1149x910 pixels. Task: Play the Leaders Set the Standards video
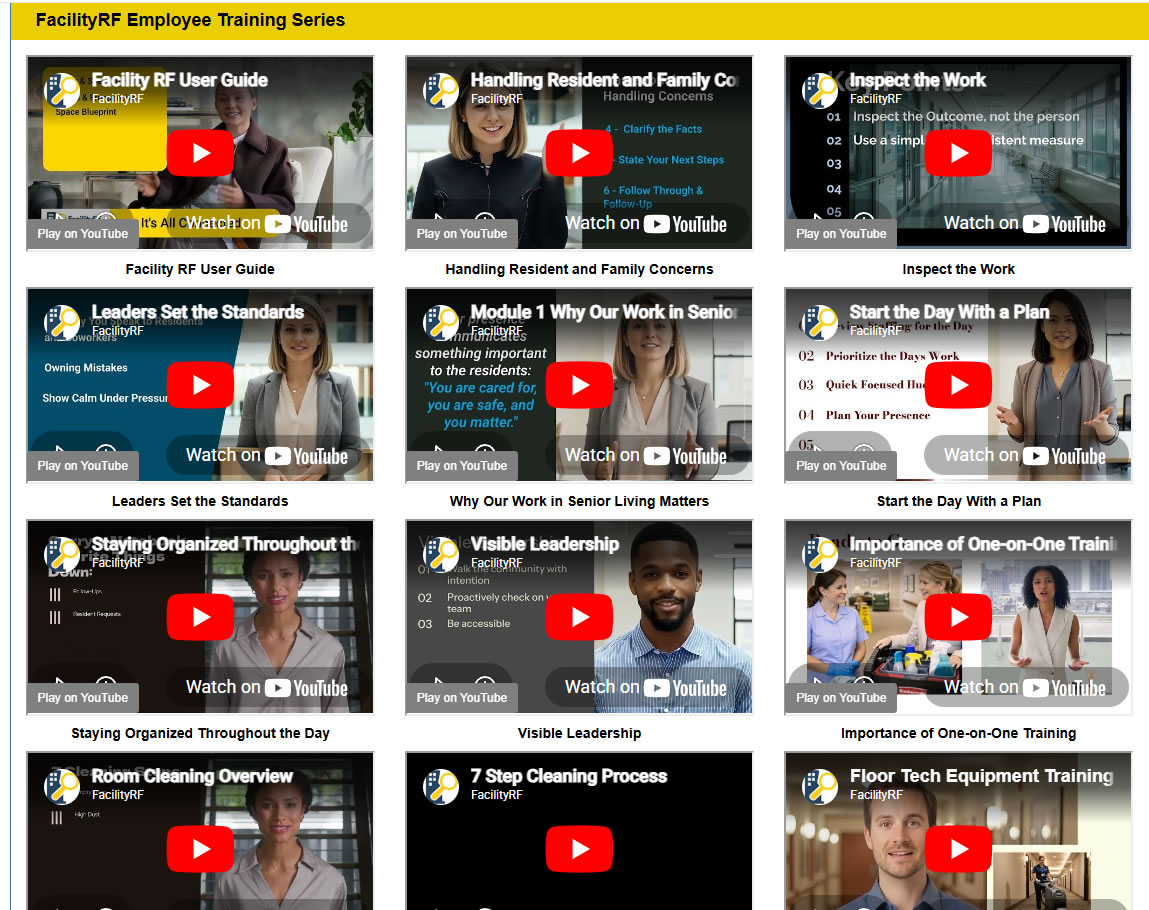[200, 385]
